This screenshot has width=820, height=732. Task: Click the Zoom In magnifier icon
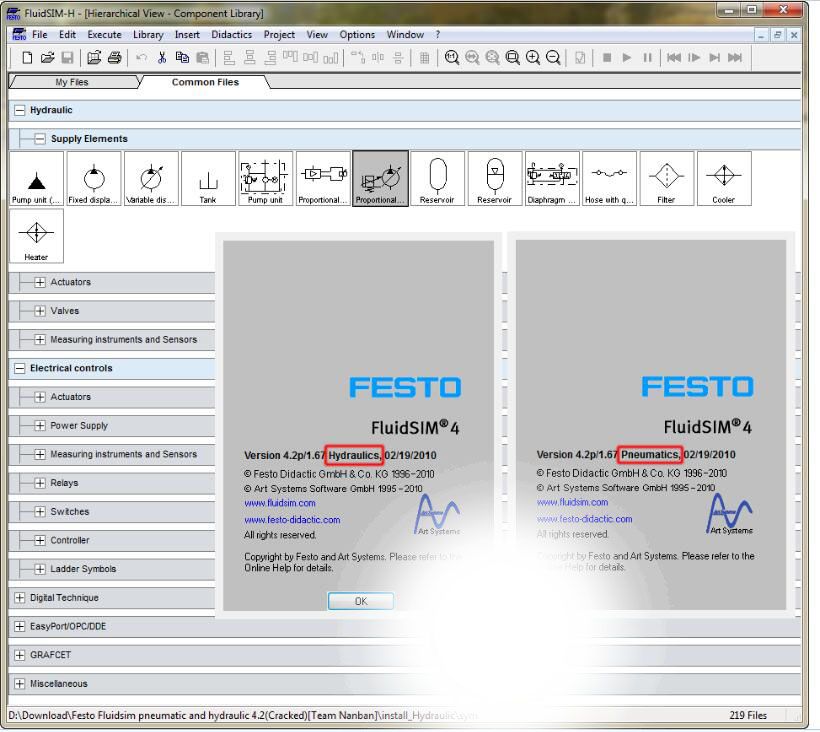[x=533, y=58]
